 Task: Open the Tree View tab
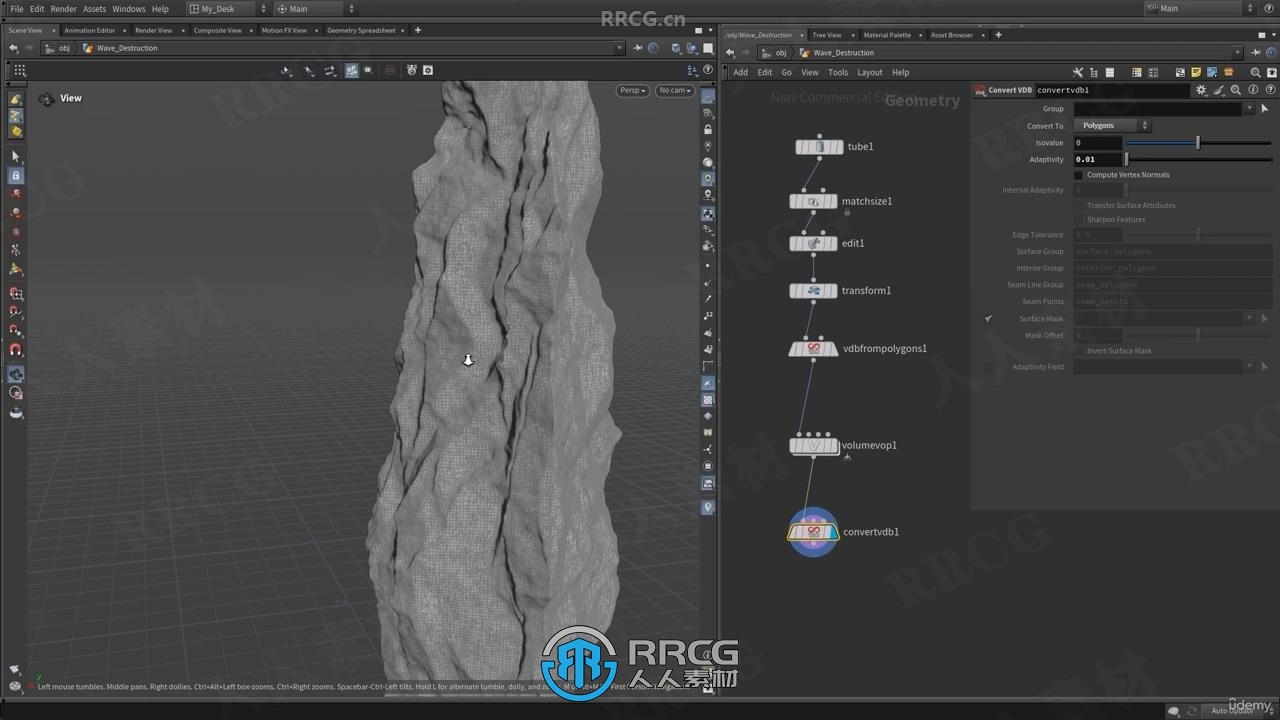[x=827, y=35]
